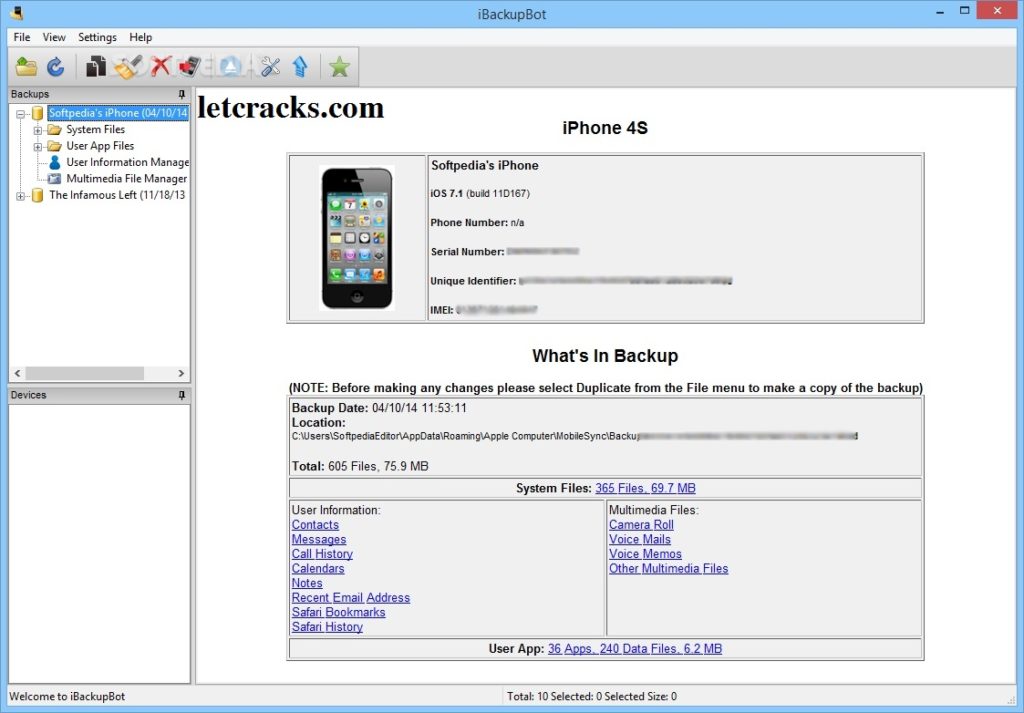Click the paintbrush clean-up toolbar icon
This screenshot has height=713, width=1024.
click(127, 67)
